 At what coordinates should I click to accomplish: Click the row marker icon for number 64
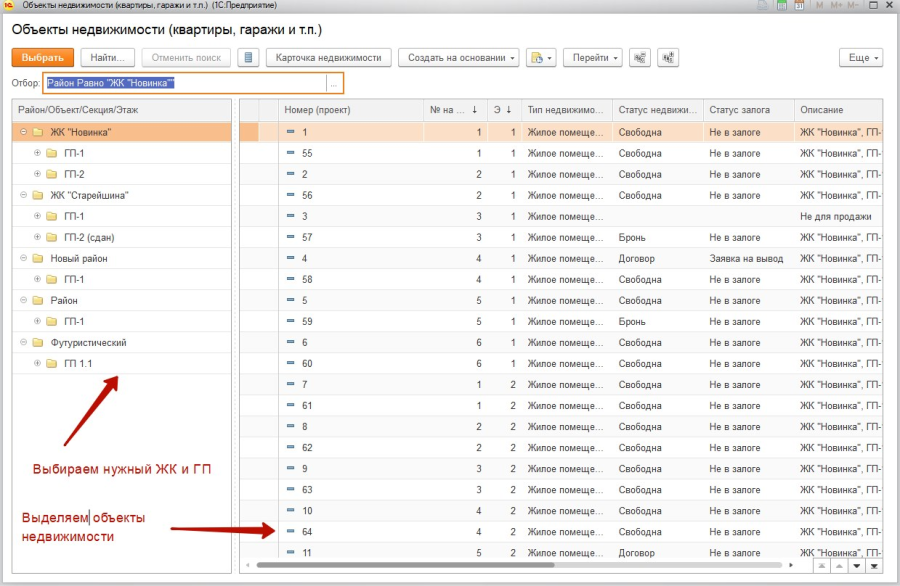coord(291,531)
